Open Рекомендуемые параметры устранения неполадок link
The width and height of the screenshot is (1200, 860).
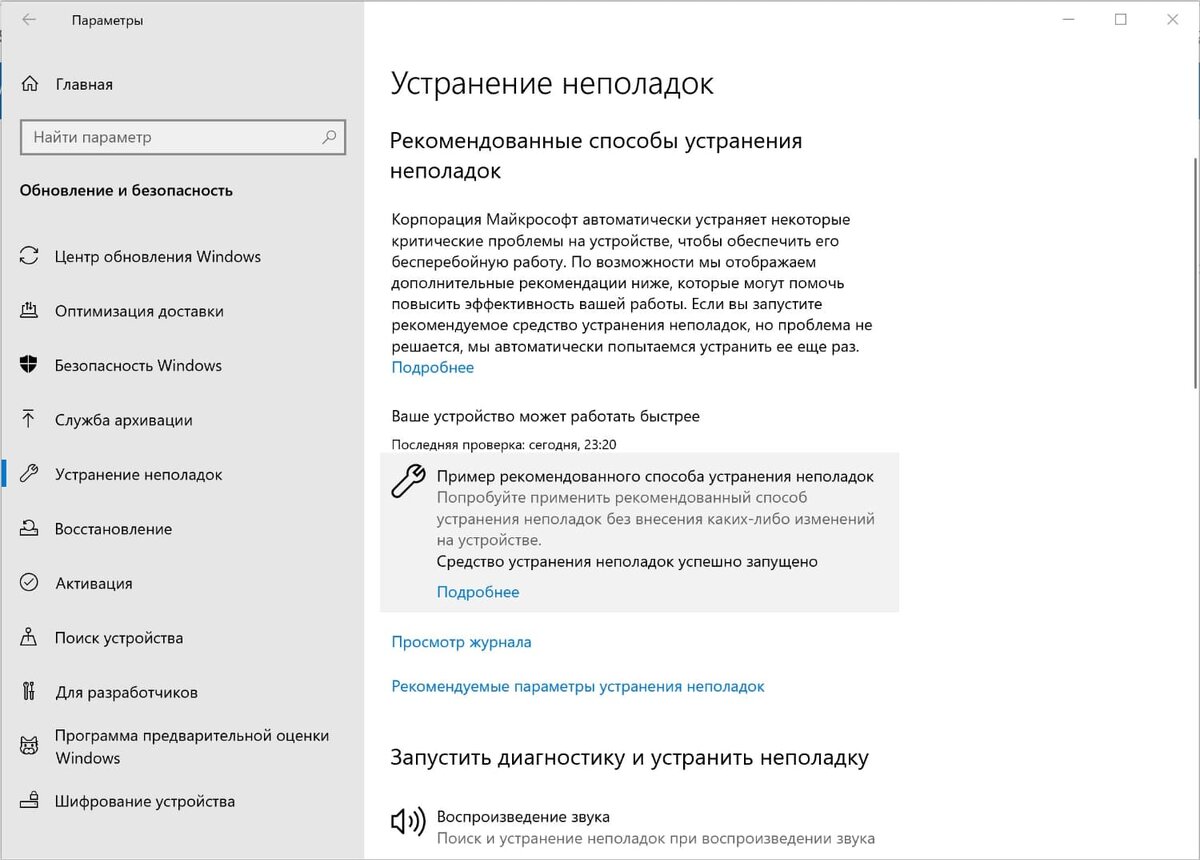point(578,686)
